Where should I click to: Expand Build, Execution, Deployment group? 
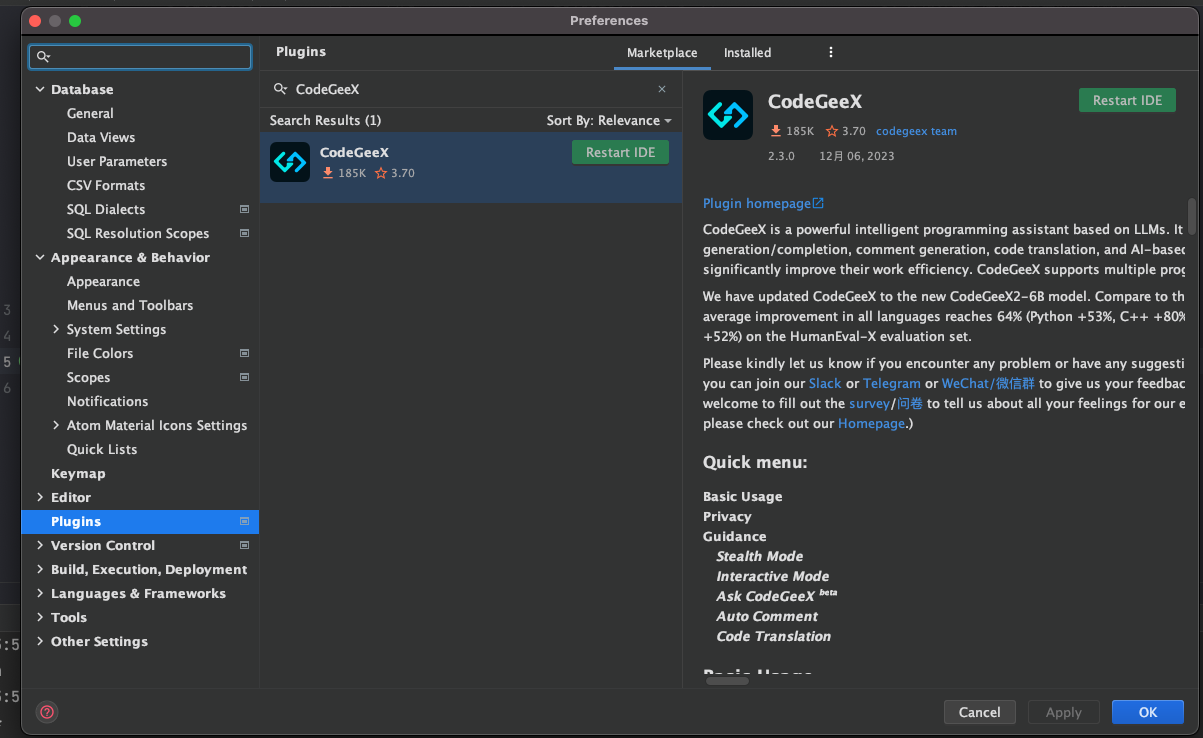pos(40,569)
